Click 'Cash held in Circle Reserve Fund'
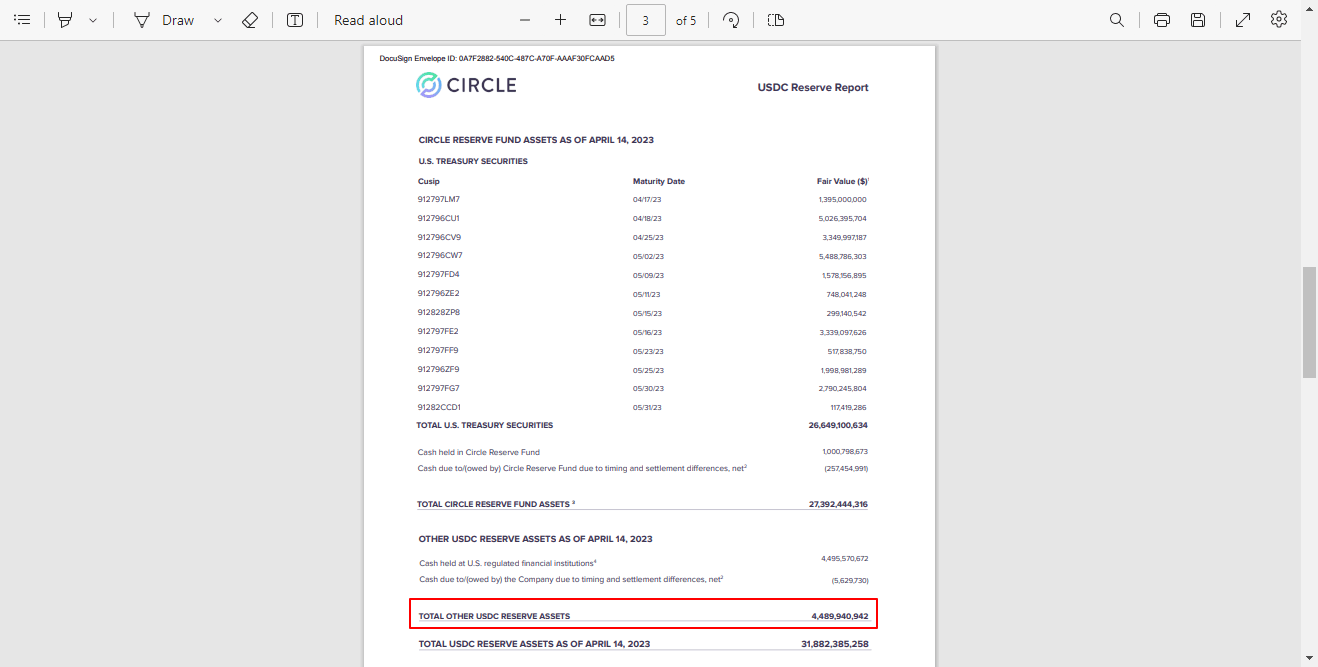 pos(479,452)
